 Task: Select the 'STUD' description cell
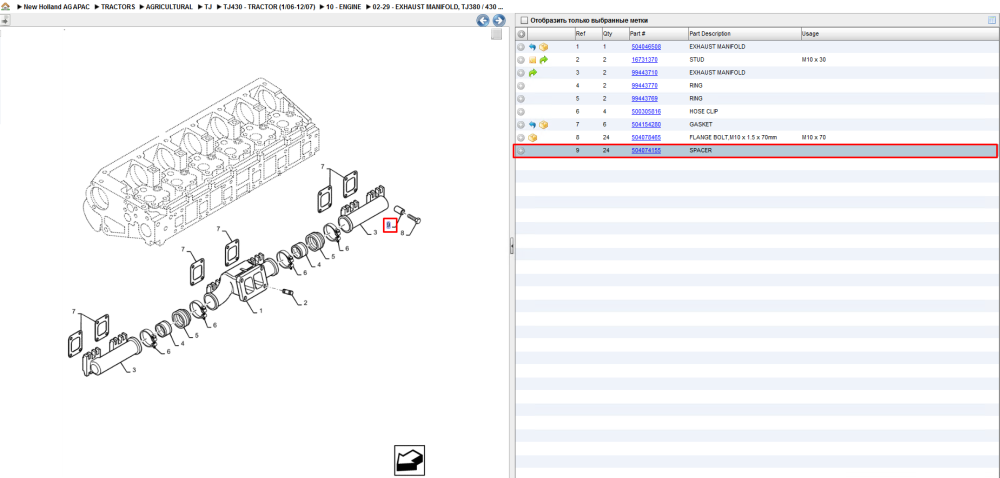[x=696, y=60]
